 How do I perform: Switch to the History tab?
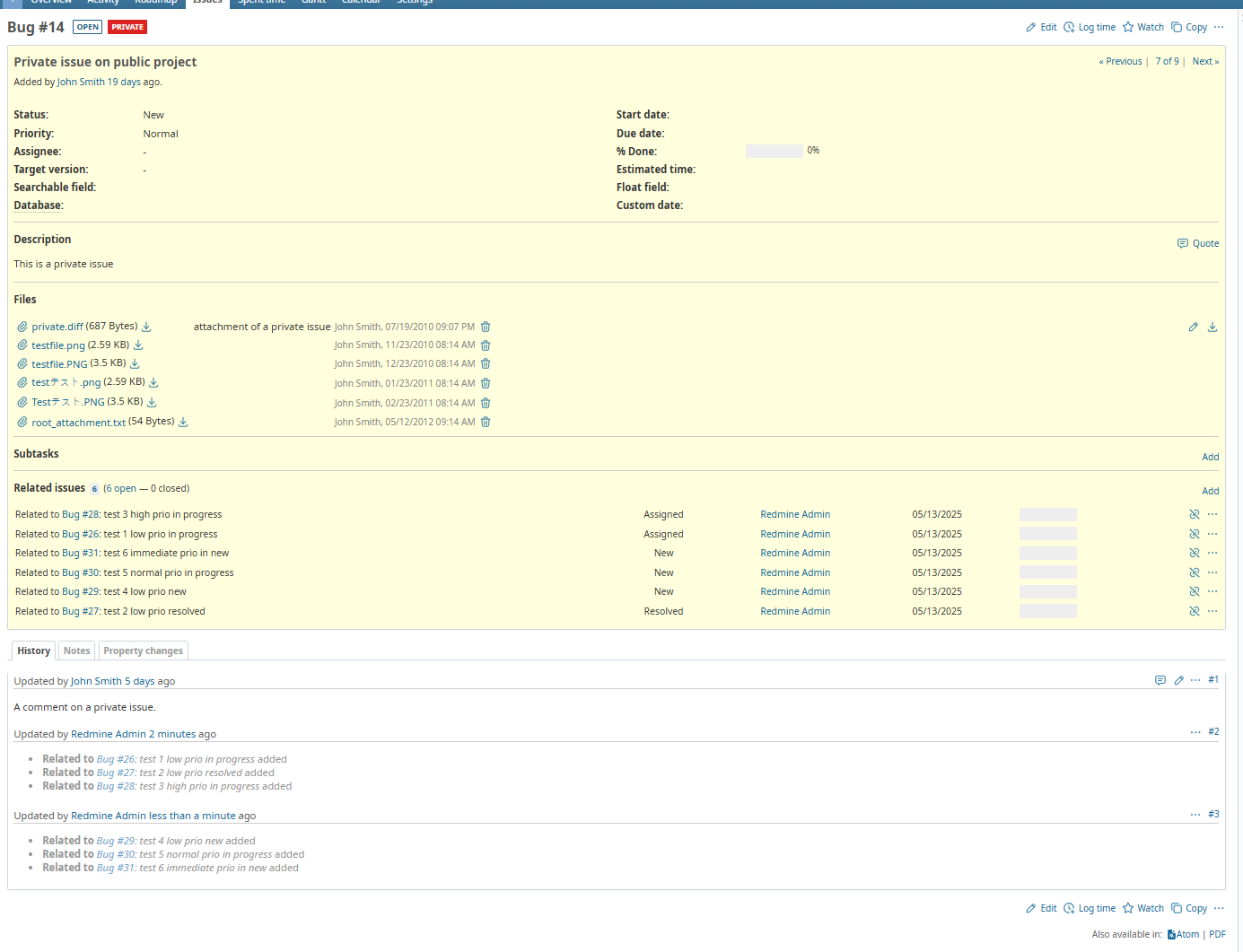33,651
